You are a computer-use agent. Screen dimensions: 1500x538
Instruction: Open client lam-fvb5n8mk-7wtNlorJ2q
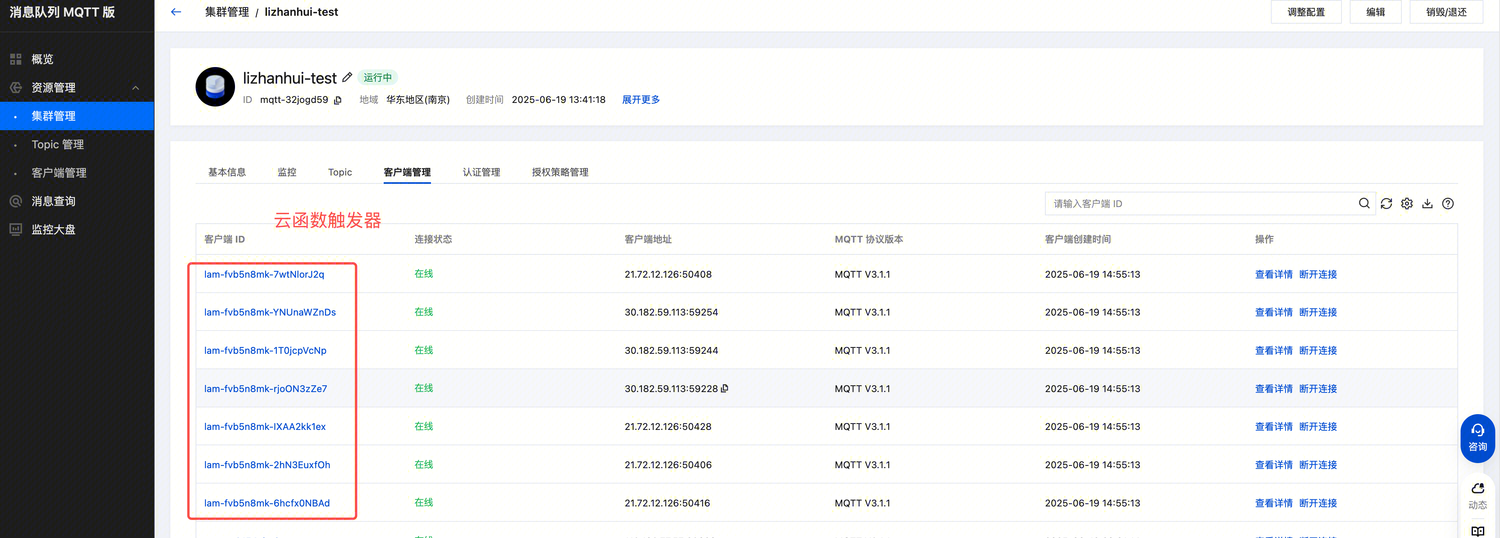pyautogui.click(x=264, y=274)
